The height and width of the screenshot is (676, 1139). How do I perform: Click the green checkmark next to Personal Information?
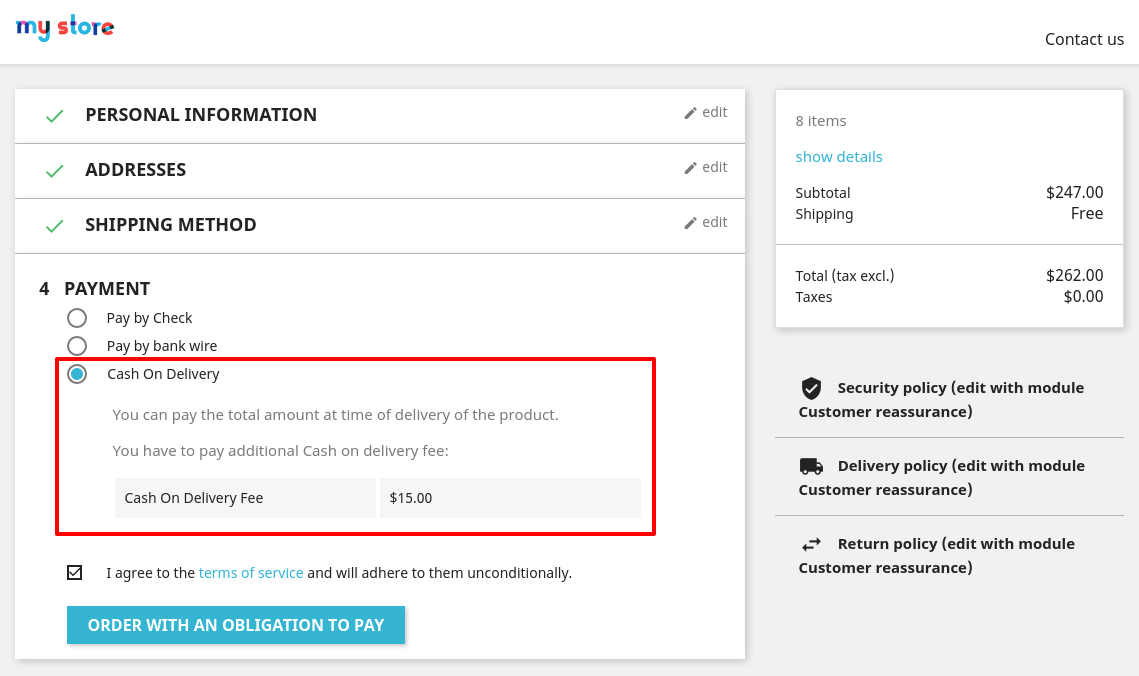54,115
